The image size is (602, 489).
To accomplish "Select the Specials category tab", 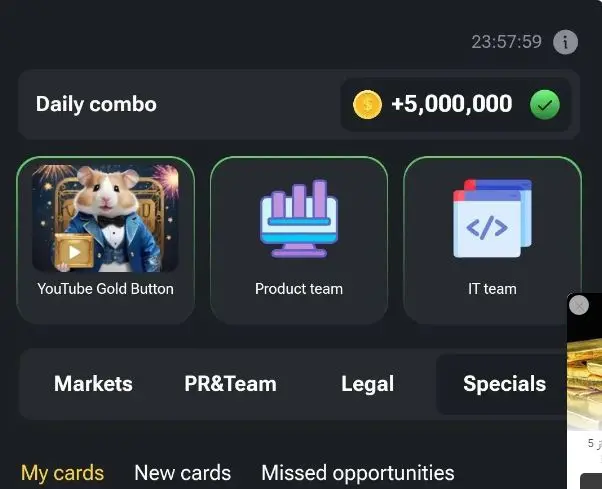I will click(504, 383).
